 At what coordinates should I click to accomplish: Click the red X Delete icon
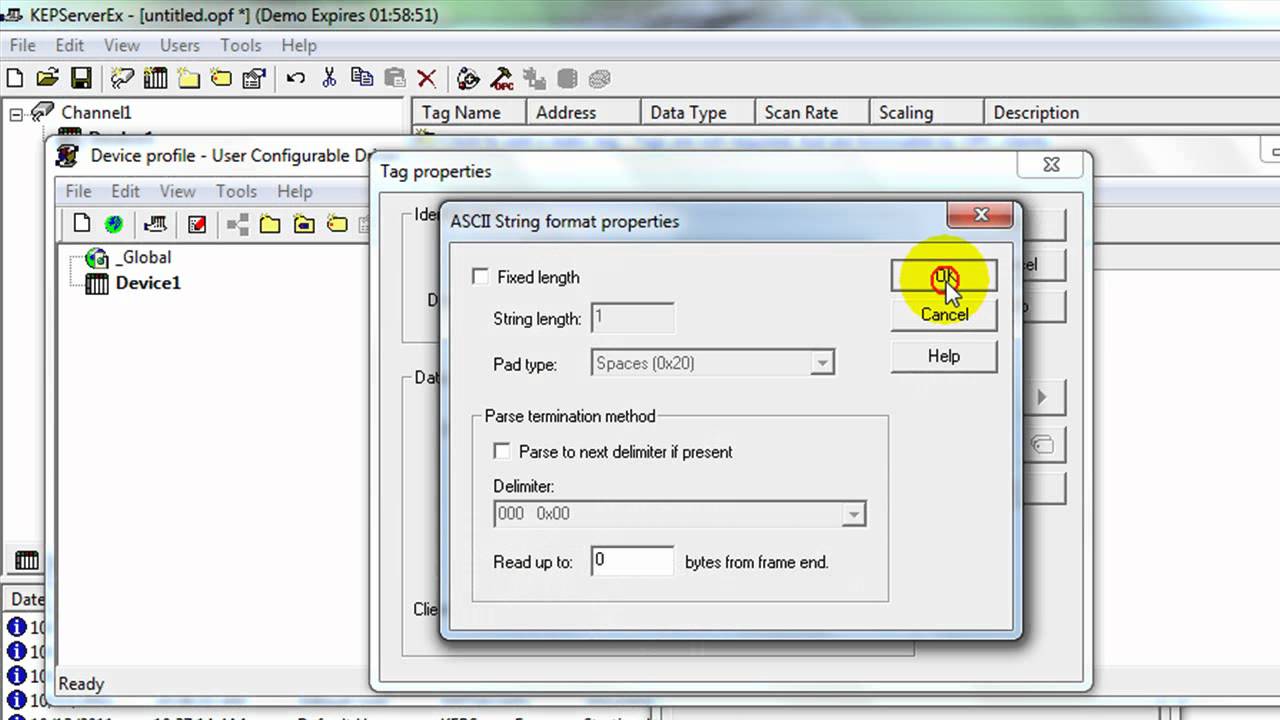(x=427, y=78)
